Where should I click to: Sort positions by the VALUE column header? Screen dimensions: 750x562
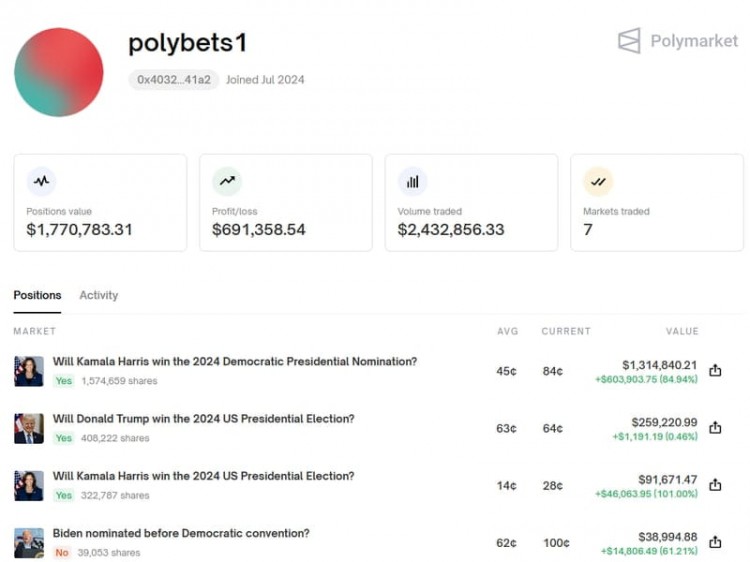[682, 331]
